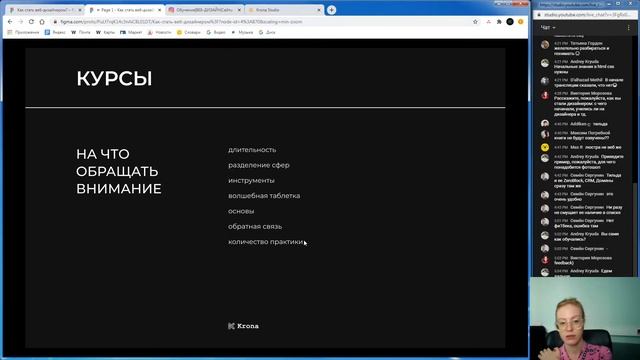Click the orange icon at toolbar end
This screenshot has width=640, height=360.
click(520, 22)
